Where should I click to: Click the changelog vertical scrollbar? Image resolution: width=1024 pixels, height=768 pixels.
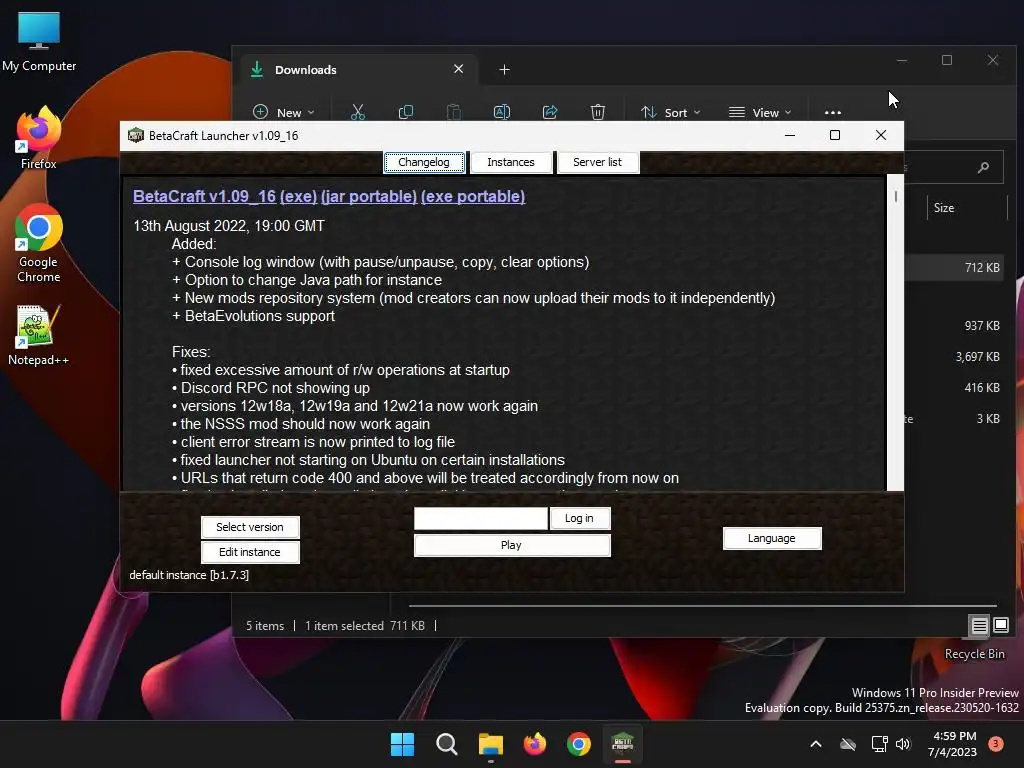click(x=895, y=333)
